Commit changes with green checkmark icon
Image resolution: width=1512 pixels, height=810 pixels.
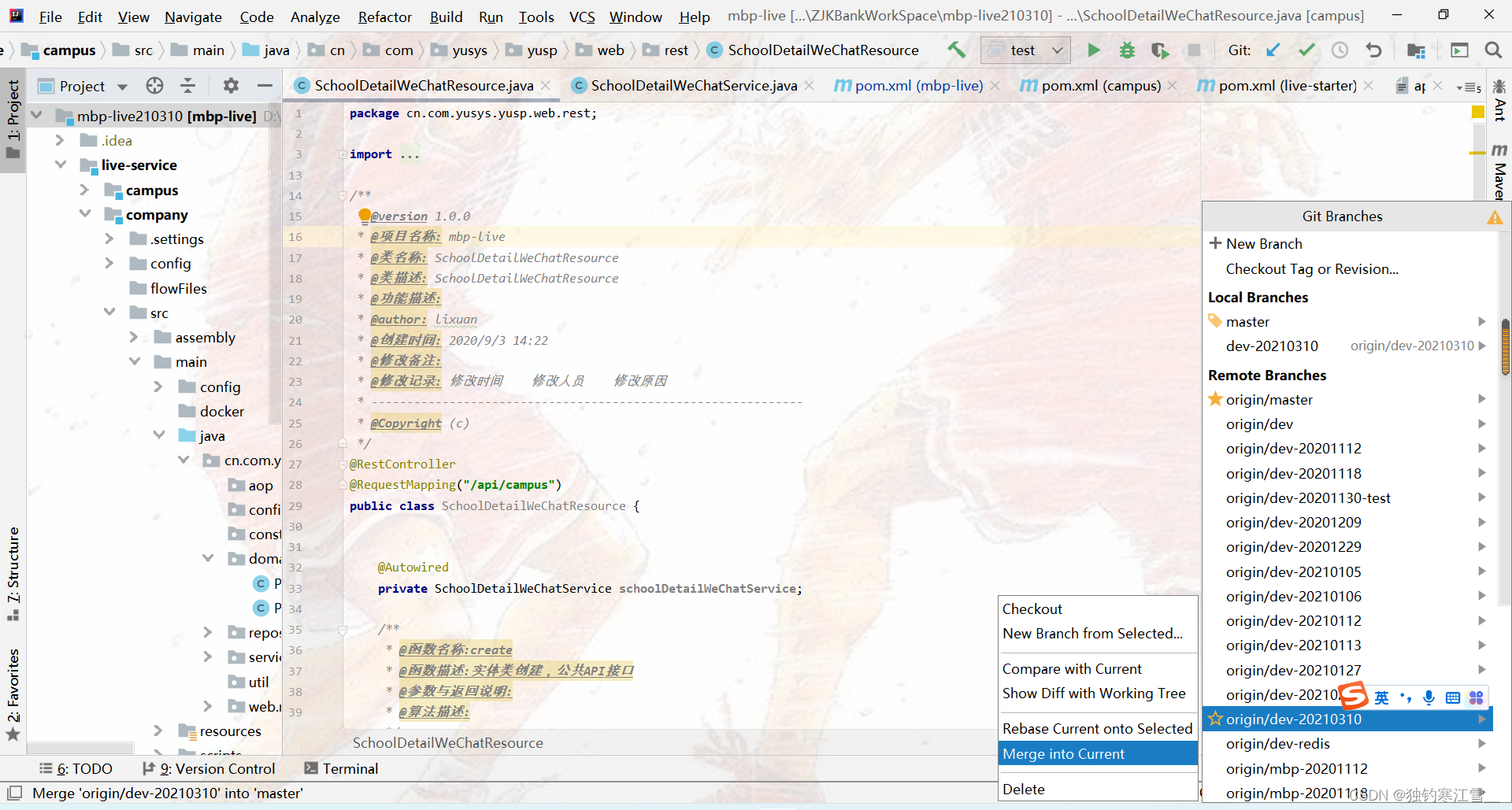point(1306,50)
